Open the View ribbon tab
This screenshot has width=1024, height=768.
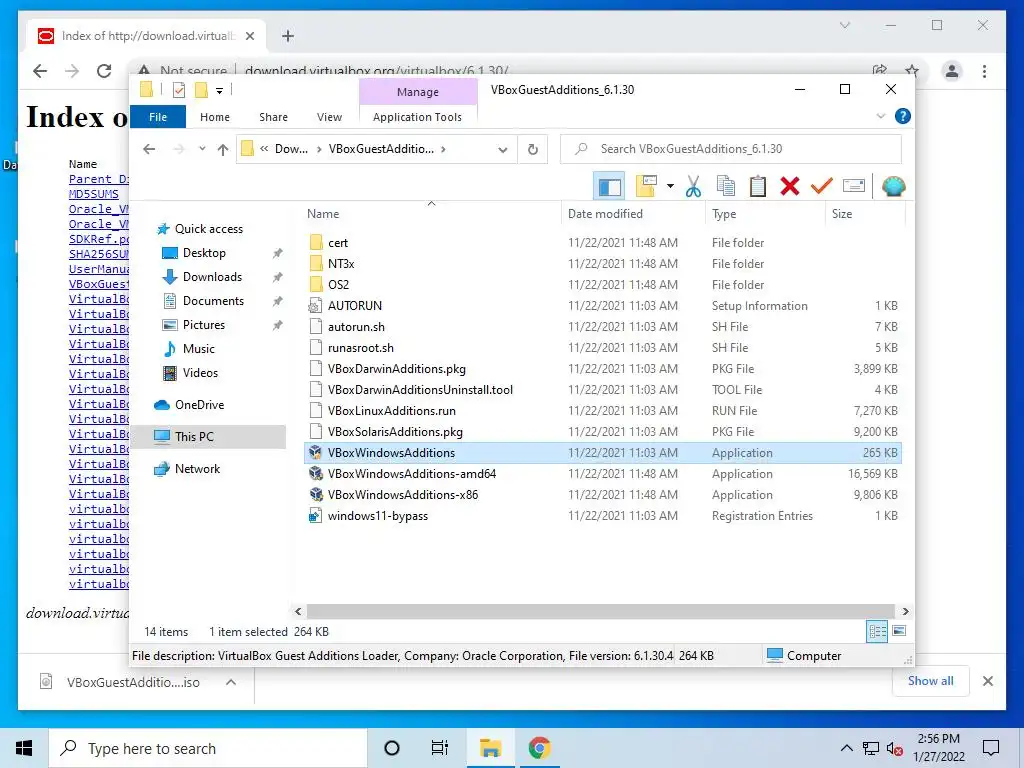tap(329, 117)
